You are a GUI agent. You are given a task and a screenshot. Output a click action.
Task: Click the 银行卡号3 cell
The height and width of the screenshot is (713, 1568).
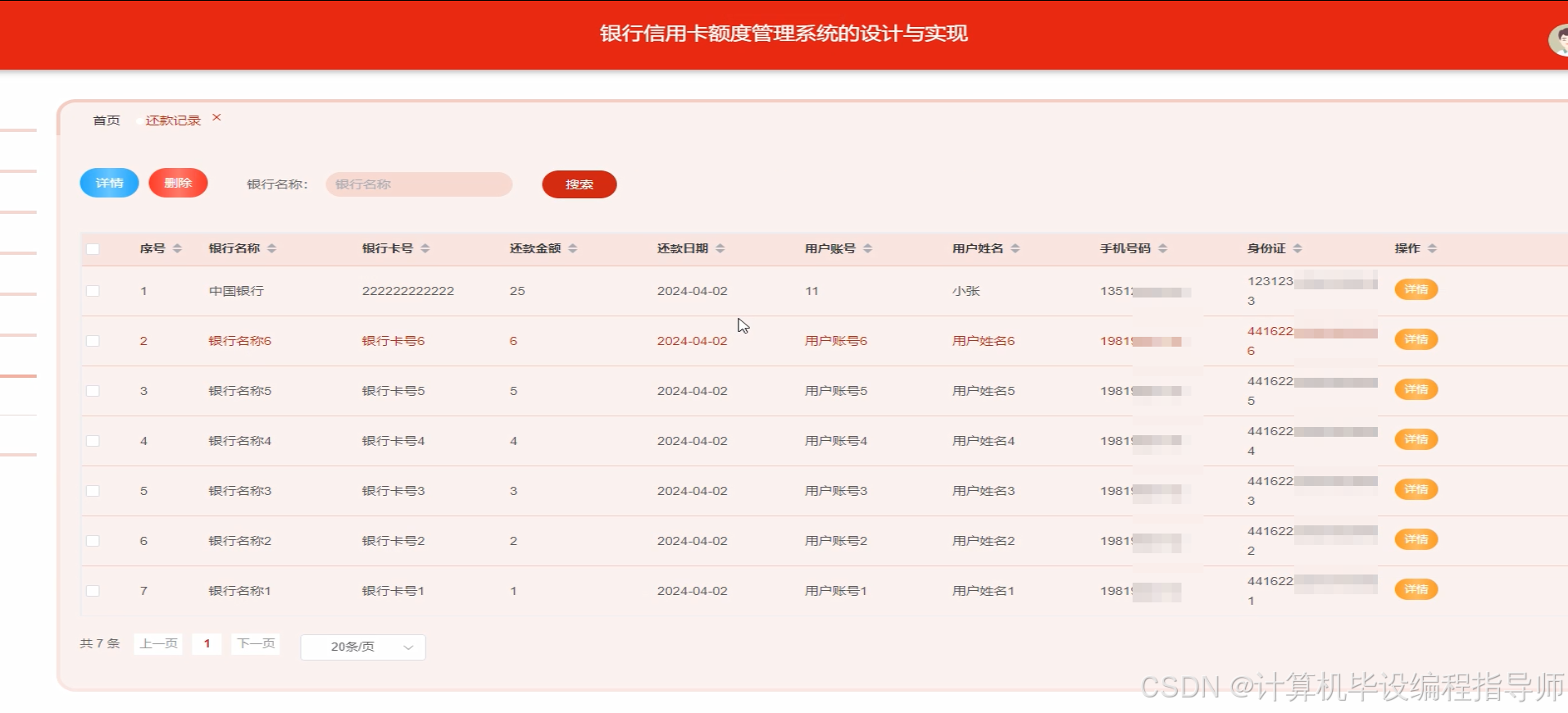(393, 491)
